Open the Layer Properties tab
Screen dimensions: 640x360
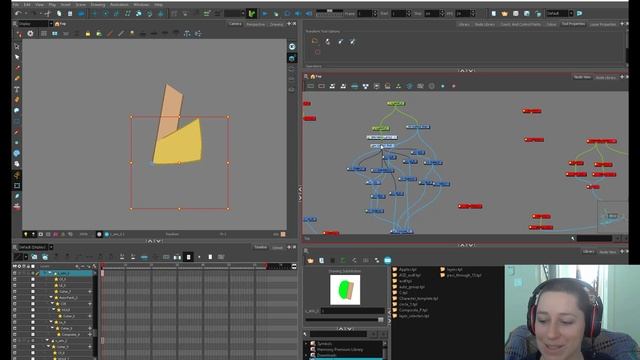[x=603, y=24]
